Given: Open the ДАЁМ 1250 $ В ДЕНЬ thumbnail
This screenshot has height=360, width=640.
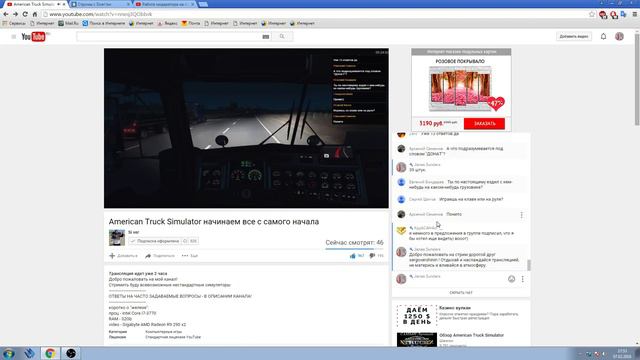Looking at the screenshot, I should coord(417,316).
